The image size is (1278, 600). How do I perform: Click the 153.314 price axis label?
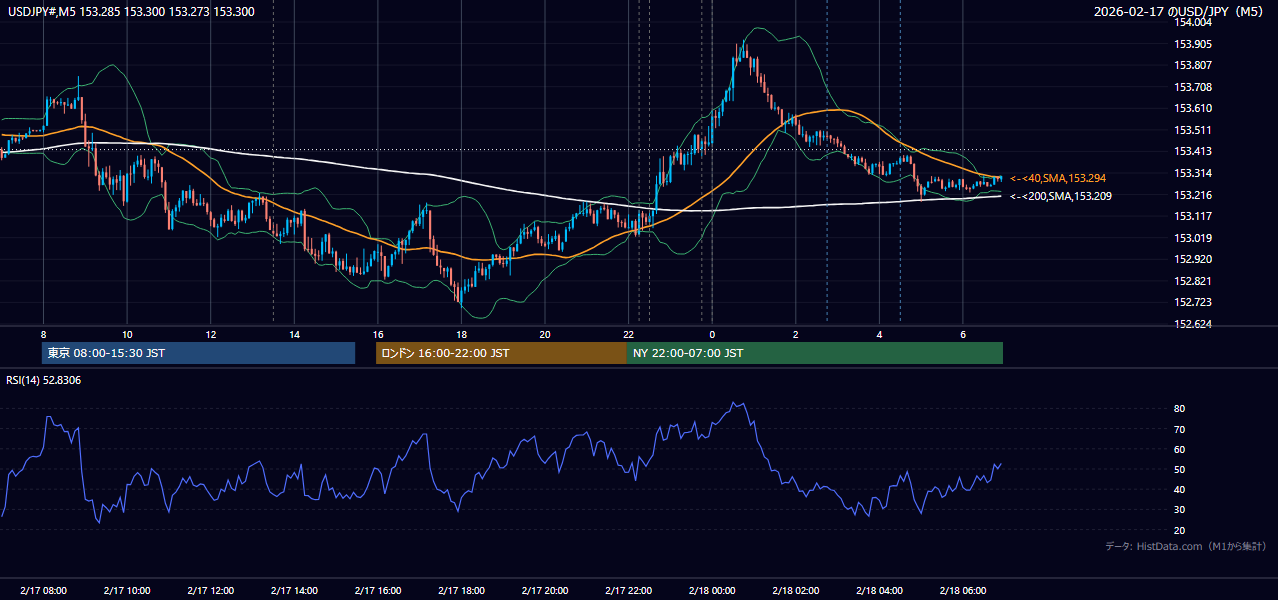[x=1193, y=173]
